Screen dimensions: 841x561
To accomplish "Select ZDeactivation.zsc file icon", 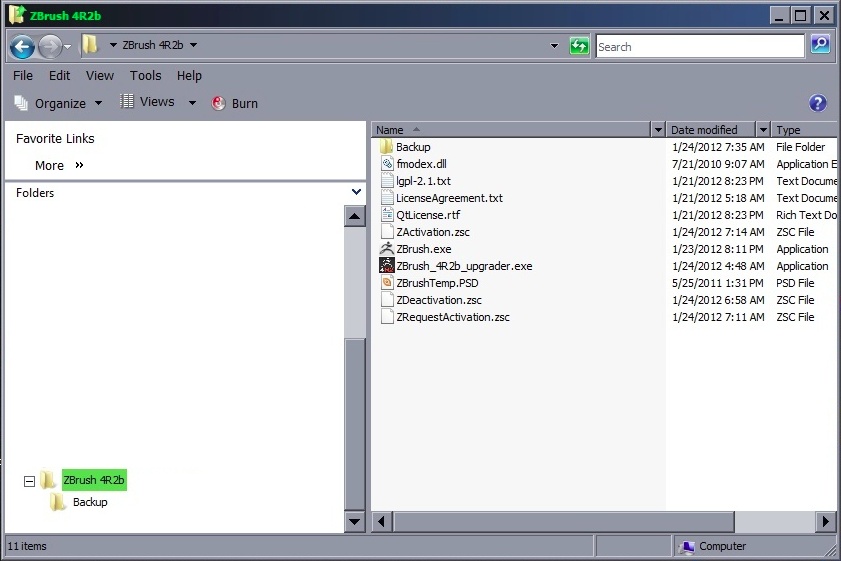I will coord(387,300).
